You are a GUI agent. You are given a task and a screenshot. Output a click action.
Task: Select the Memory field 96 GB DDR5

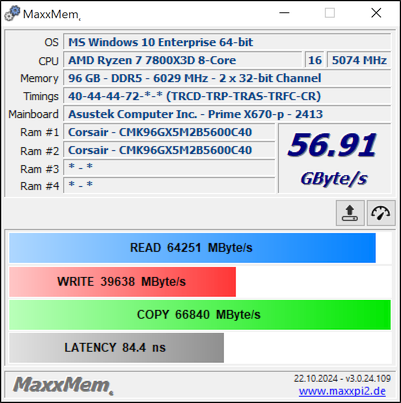point(227,78)
